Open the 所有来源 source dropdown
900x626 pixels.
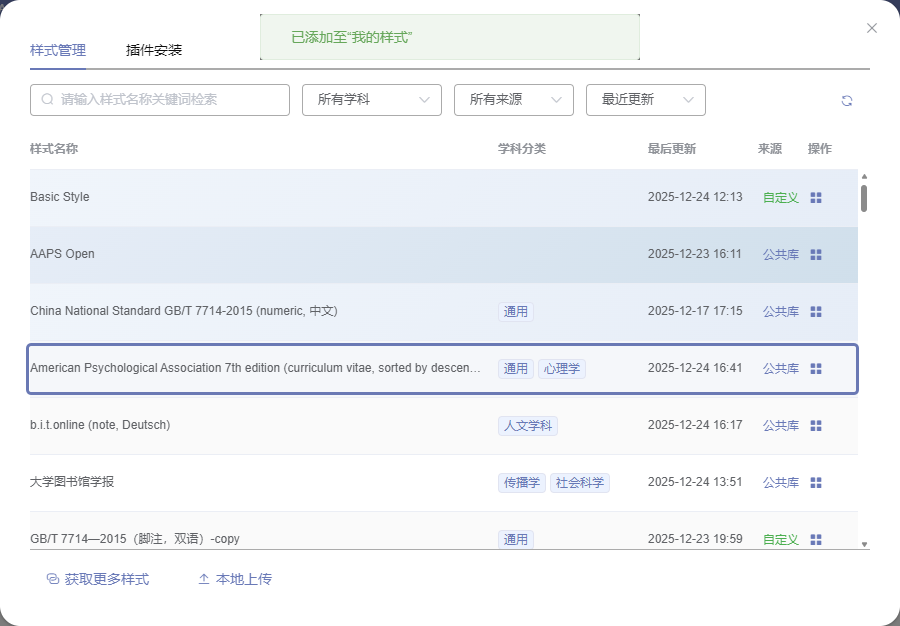point(513,100)
